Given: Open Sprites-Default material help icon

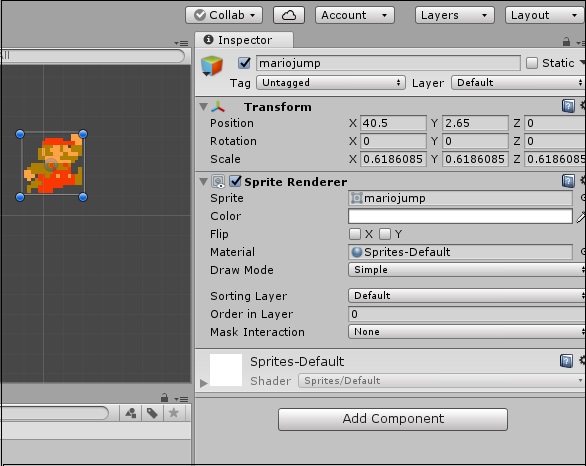Looking at the screenshot, I should pos(566,361).
